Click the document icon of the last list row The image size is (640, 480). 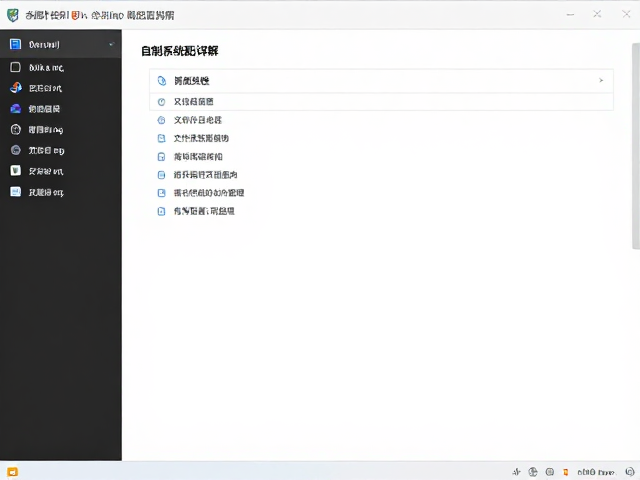(x=162, y=211)
